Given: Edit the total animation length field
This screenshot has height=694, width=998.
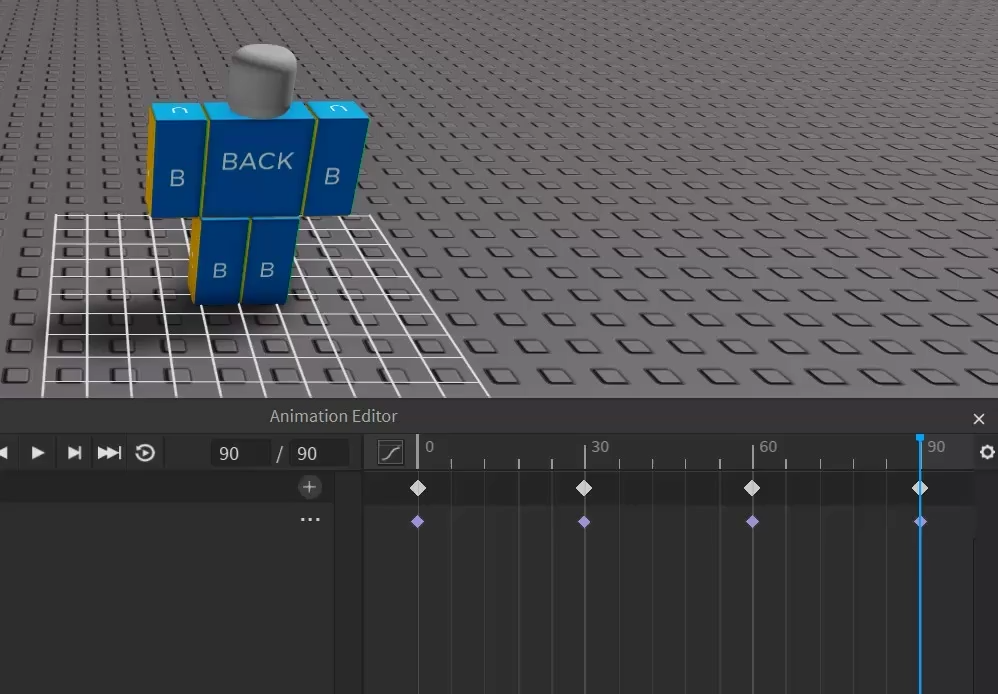Looking at the screenshot, I should tap(318, 453).
